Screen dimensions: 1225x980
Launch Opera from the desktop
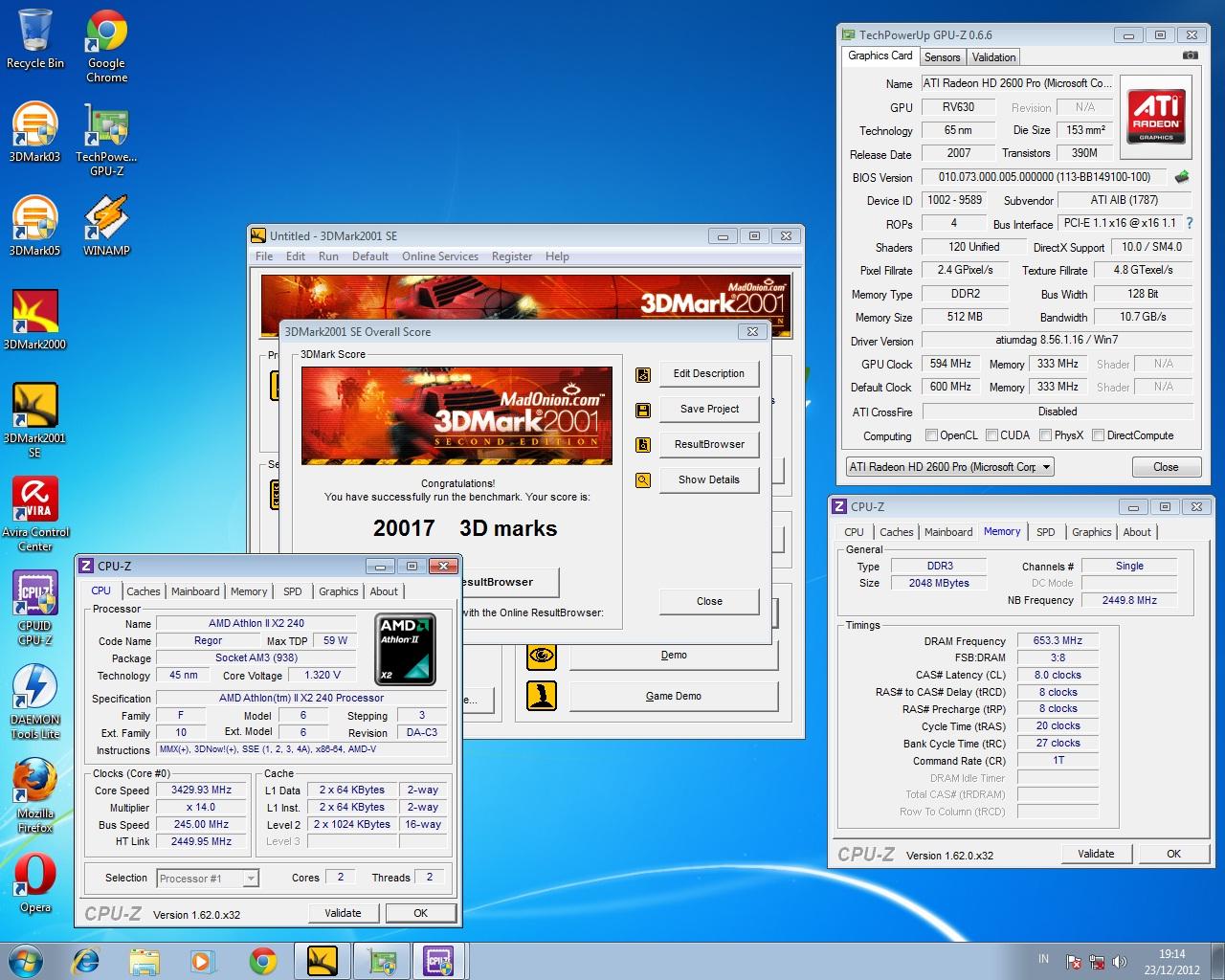click(x=34, y=881)
